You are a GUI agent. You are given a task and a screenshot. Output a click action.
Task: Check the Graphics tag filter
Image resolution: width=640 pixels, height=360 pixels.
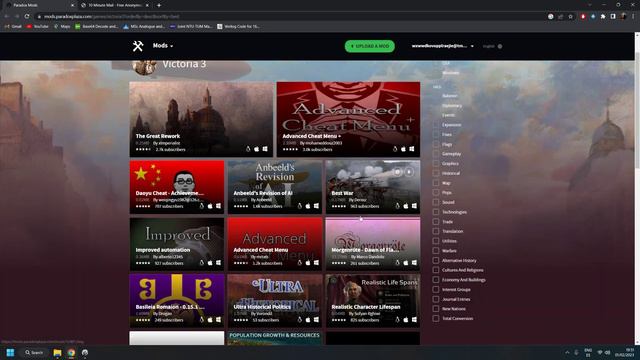coord(436,163)
